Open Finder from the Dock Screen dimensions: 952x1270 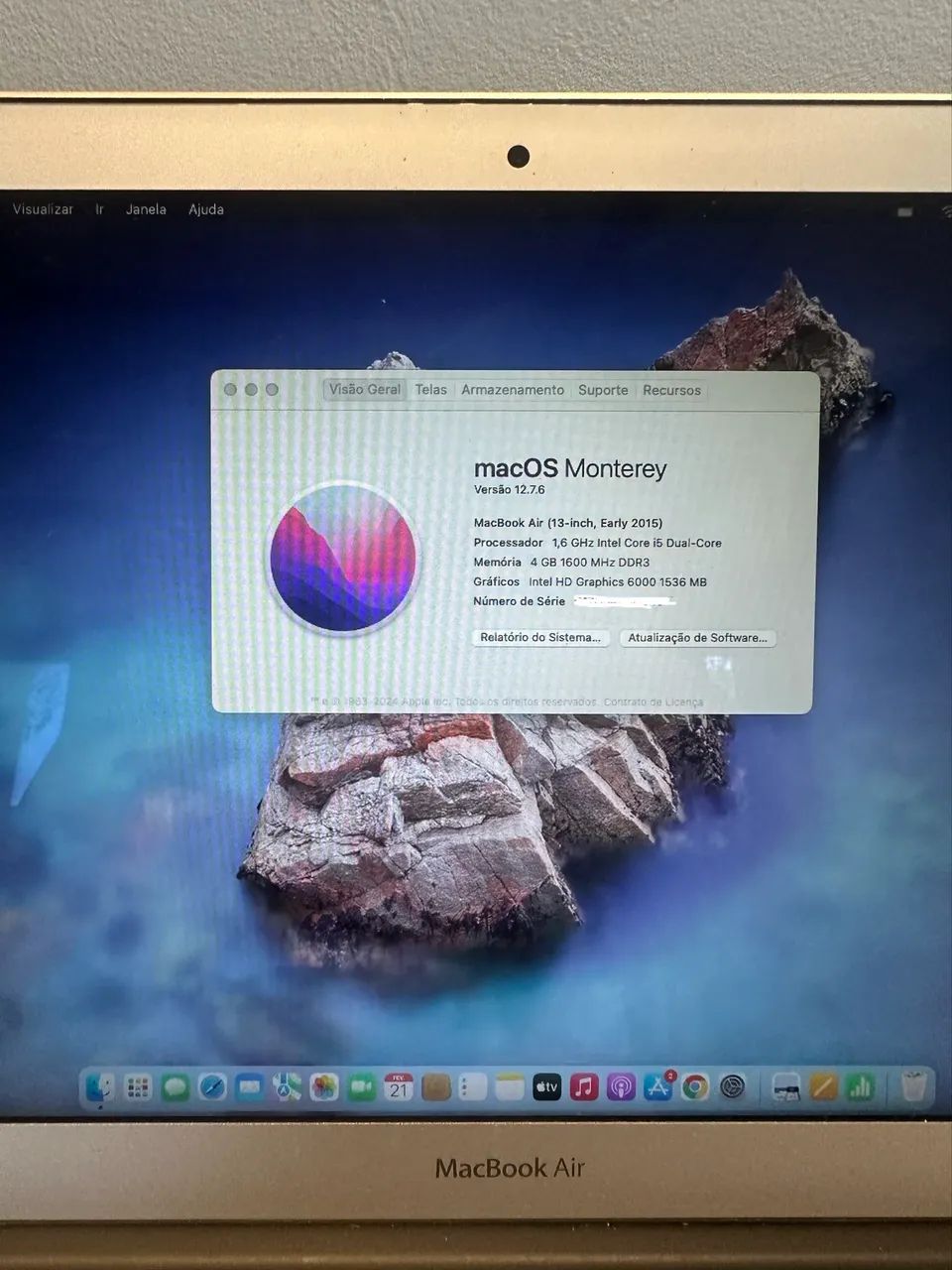click(x=97, y=1087)
